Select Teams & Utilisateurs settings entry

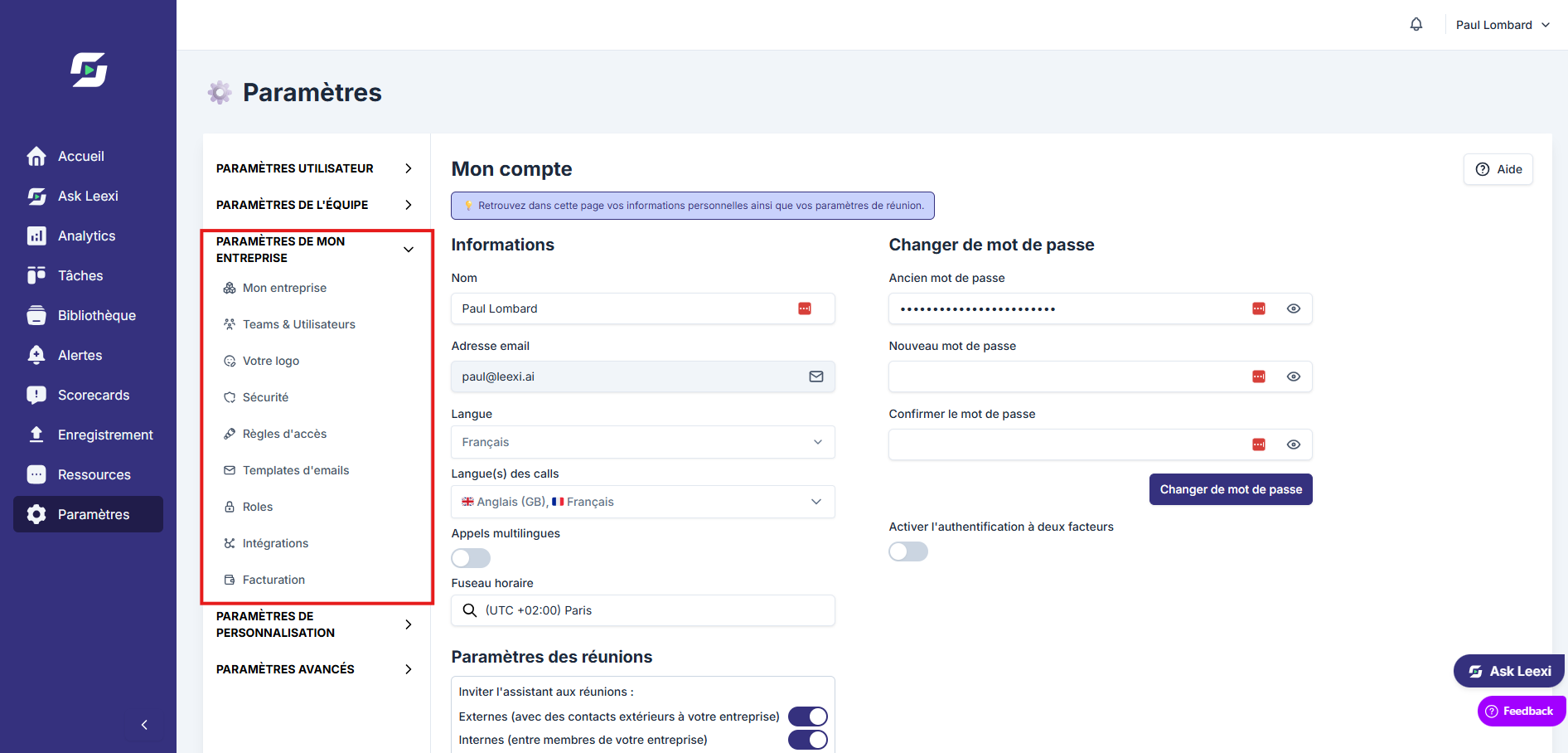click(298, 324)
